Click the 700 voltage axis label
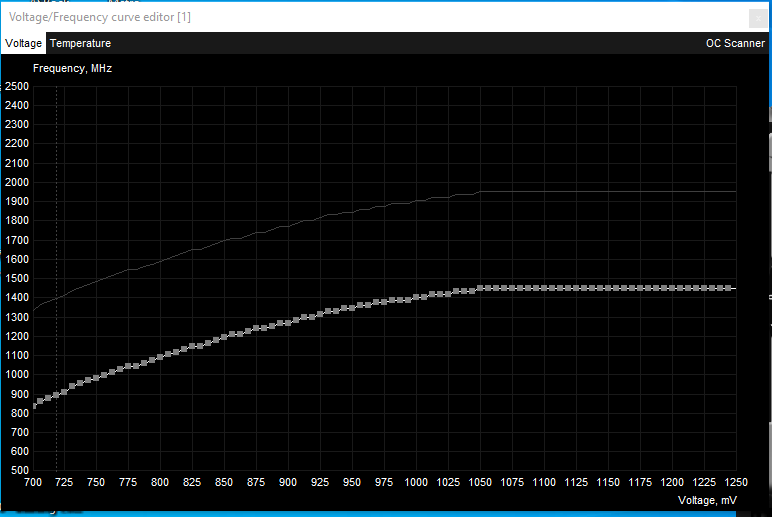The width and height of the screenshot is (772, 517). coord(33,483)
